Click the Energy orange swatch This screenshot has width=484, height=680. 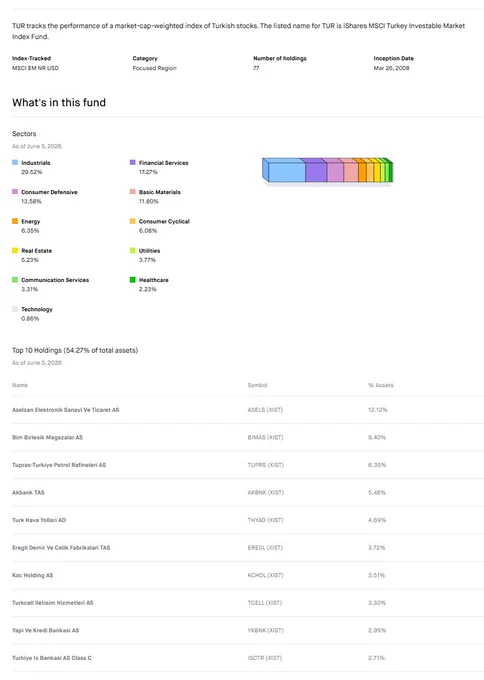[15, 221]
